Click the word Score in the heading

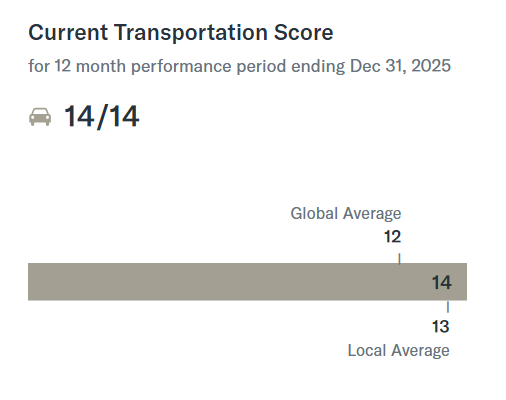[303, 32]
